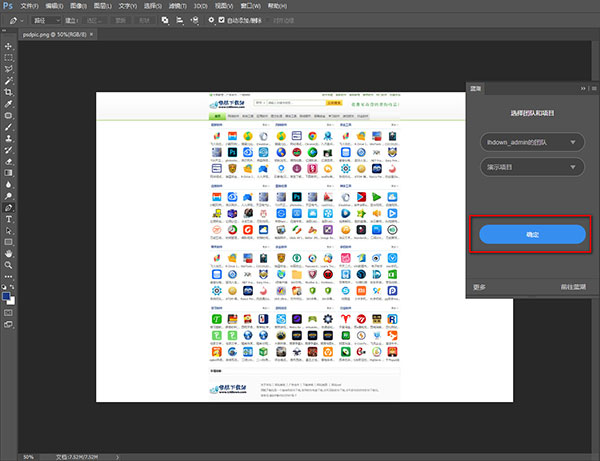Click the blue confirm button
Screen dimensions: 600x461
532,234
